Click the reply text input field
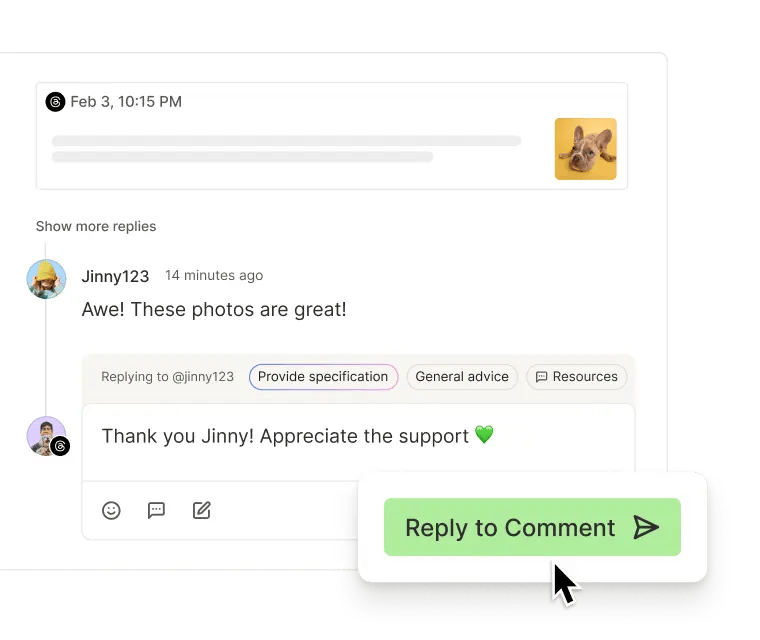 click(x=358, y=442)
